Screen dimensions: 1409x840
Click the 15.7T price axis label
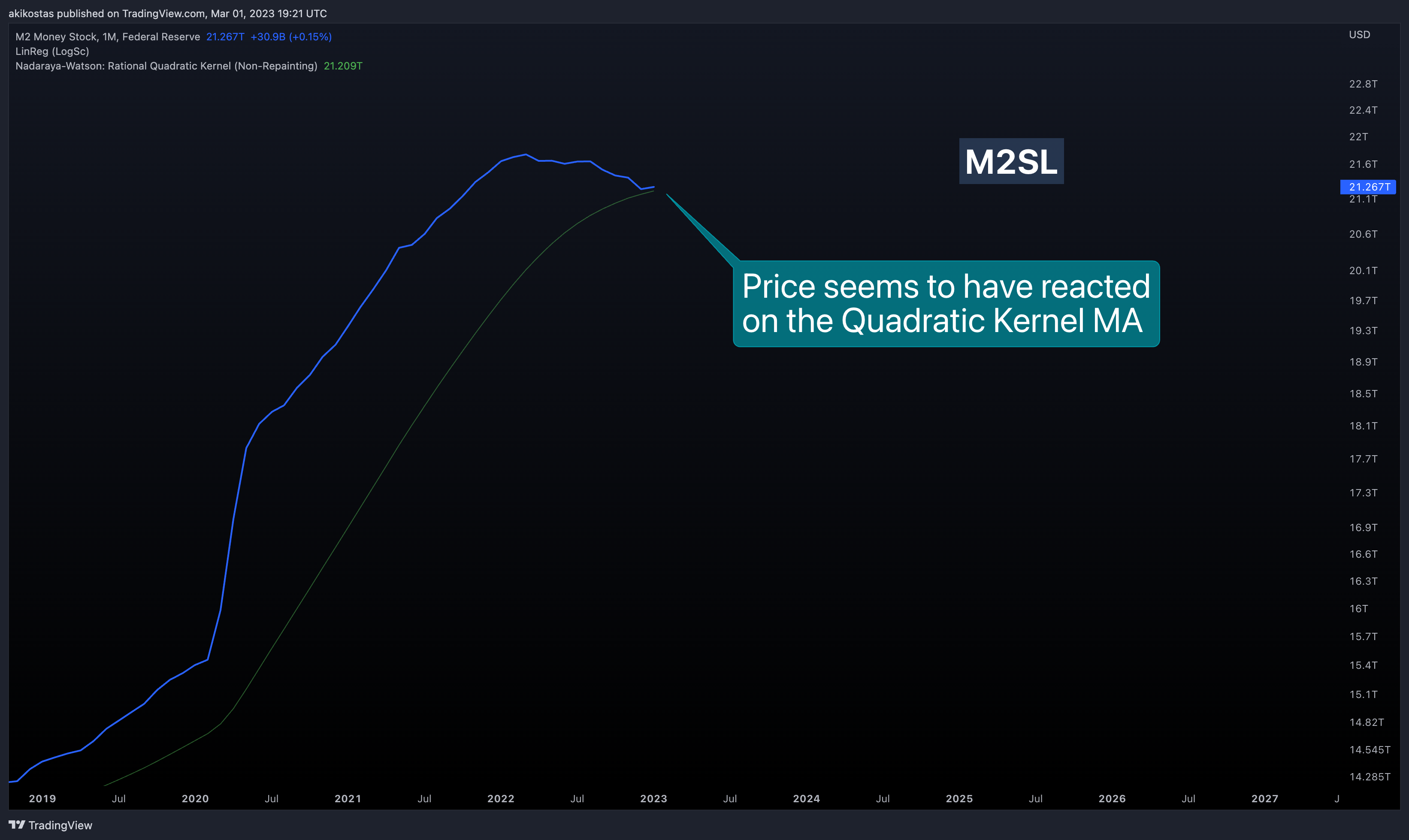(x=1363, y=637)
